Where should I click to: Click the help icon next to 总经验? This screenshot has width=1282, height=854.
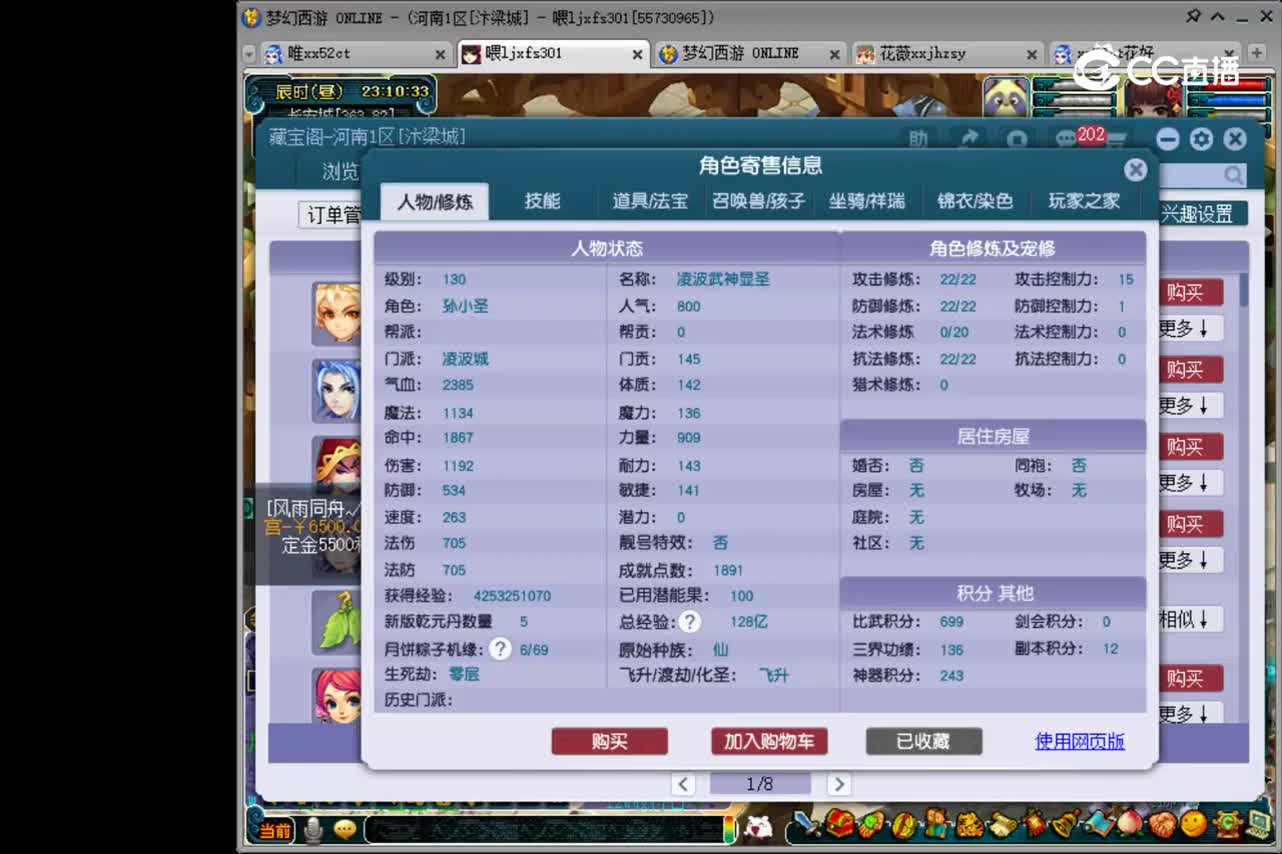[x=690, y=622]
